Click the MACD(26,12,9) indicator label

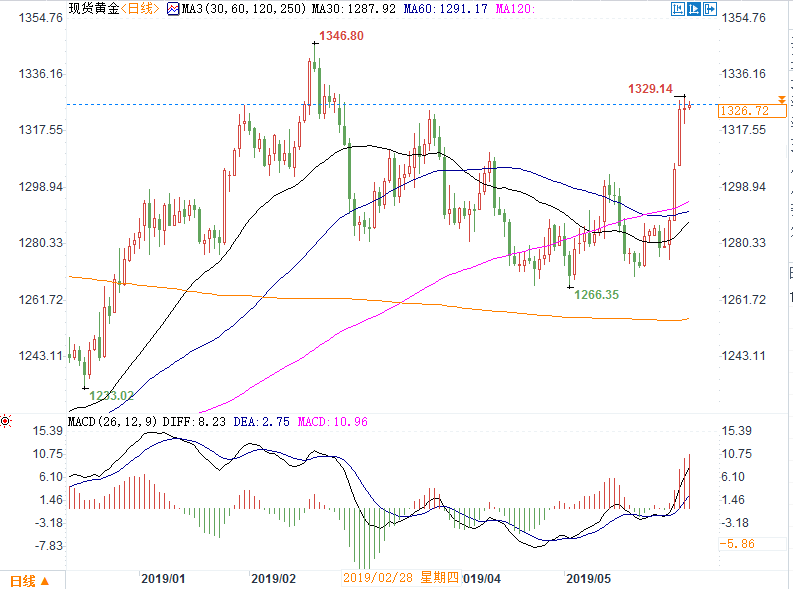click(114, 422)
